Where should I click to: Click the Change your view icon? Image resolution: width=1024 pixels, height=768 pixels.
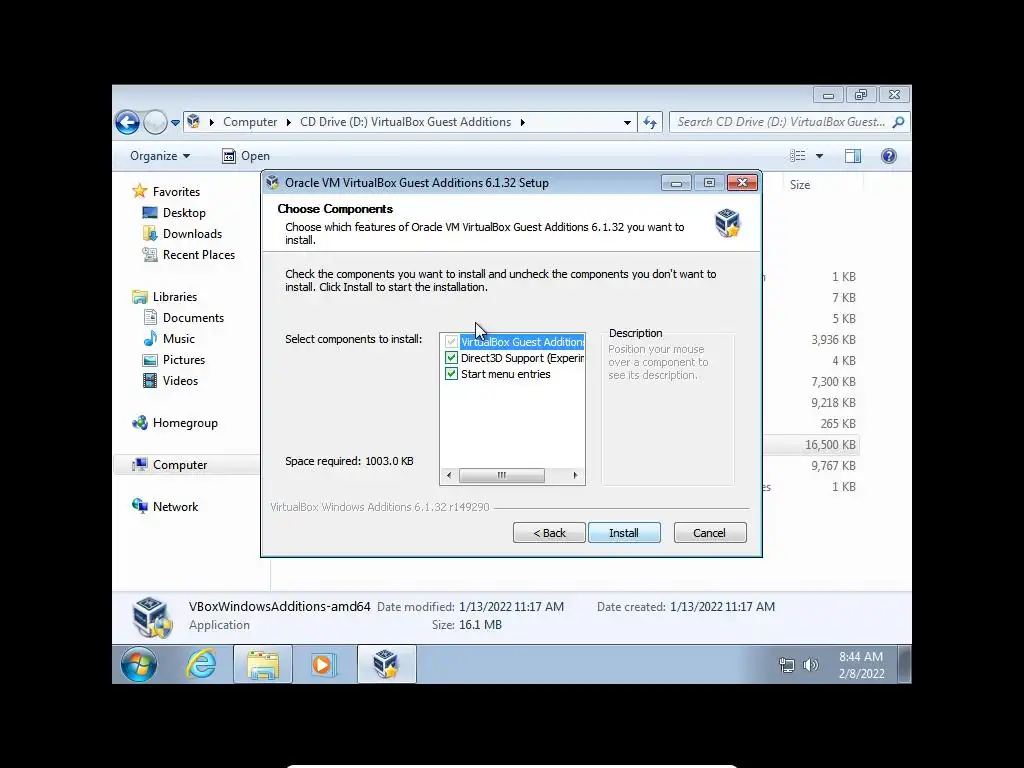tap(797, 156)
